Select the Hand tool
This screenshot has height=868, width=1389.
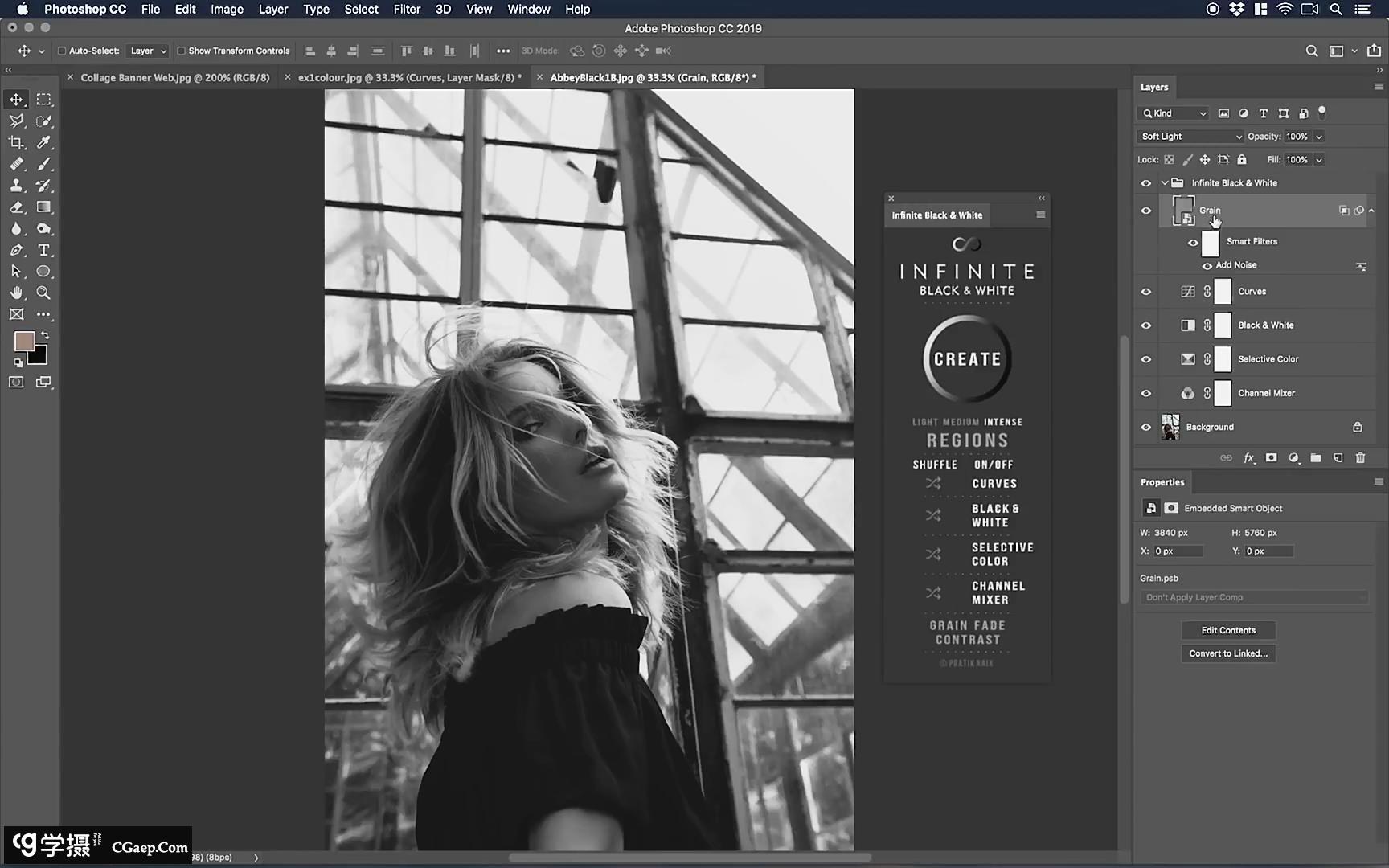click(x=16, y=293)
